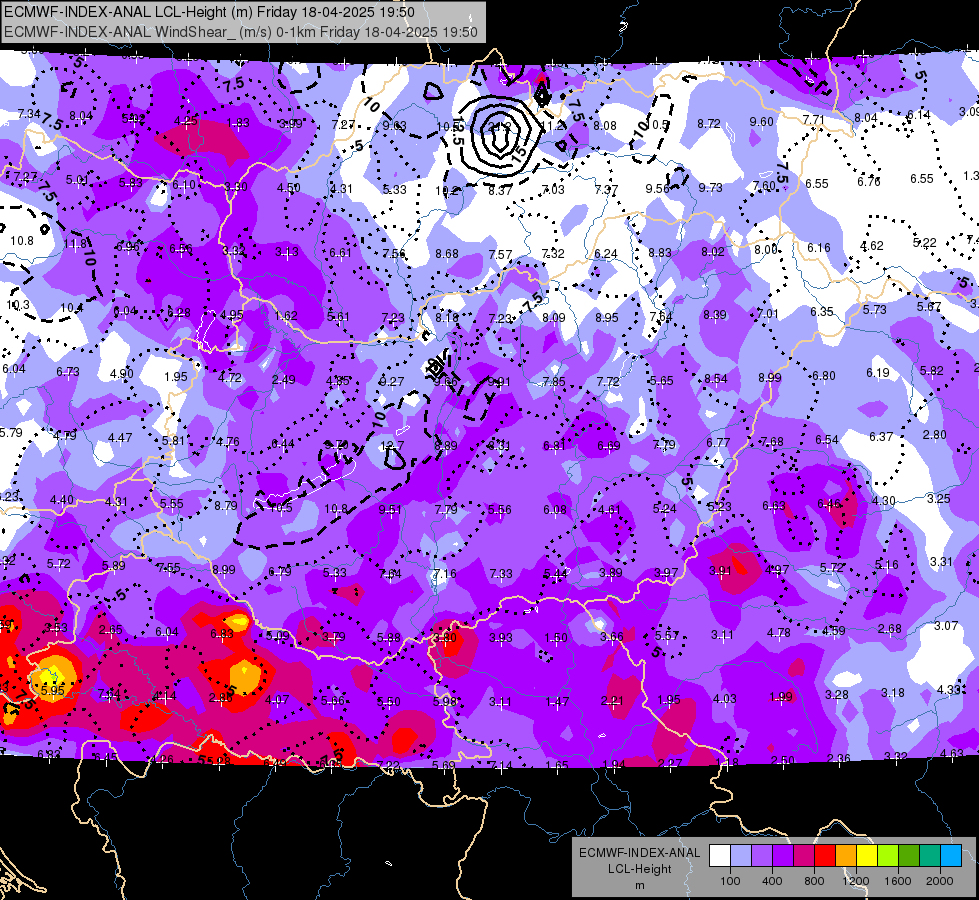Click the teal legend swatch
The image size is (979, 900).
point(930,856)
